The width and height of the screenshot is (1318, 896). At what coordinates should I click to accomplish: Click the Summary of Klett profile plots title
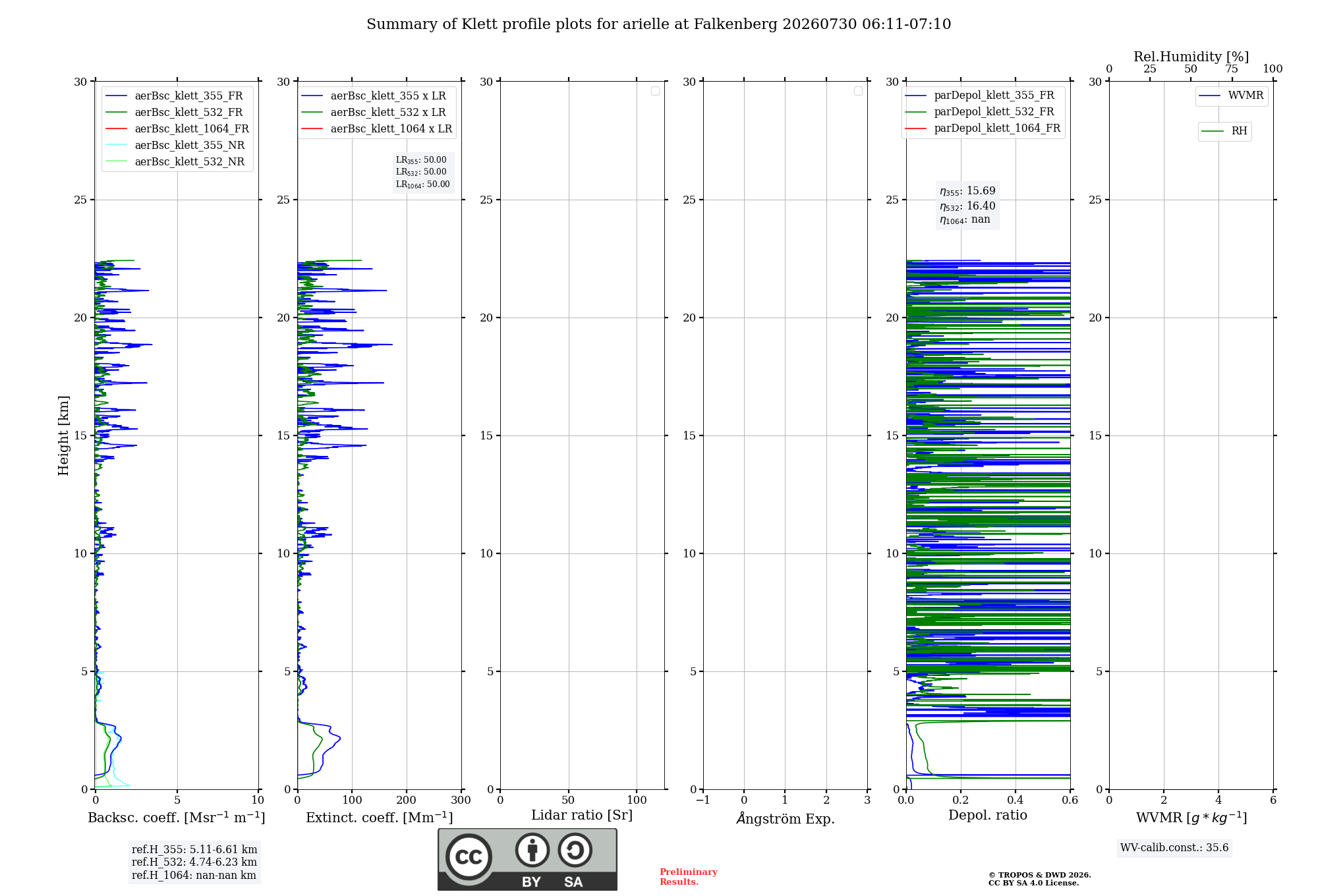[x=658, y=24]
